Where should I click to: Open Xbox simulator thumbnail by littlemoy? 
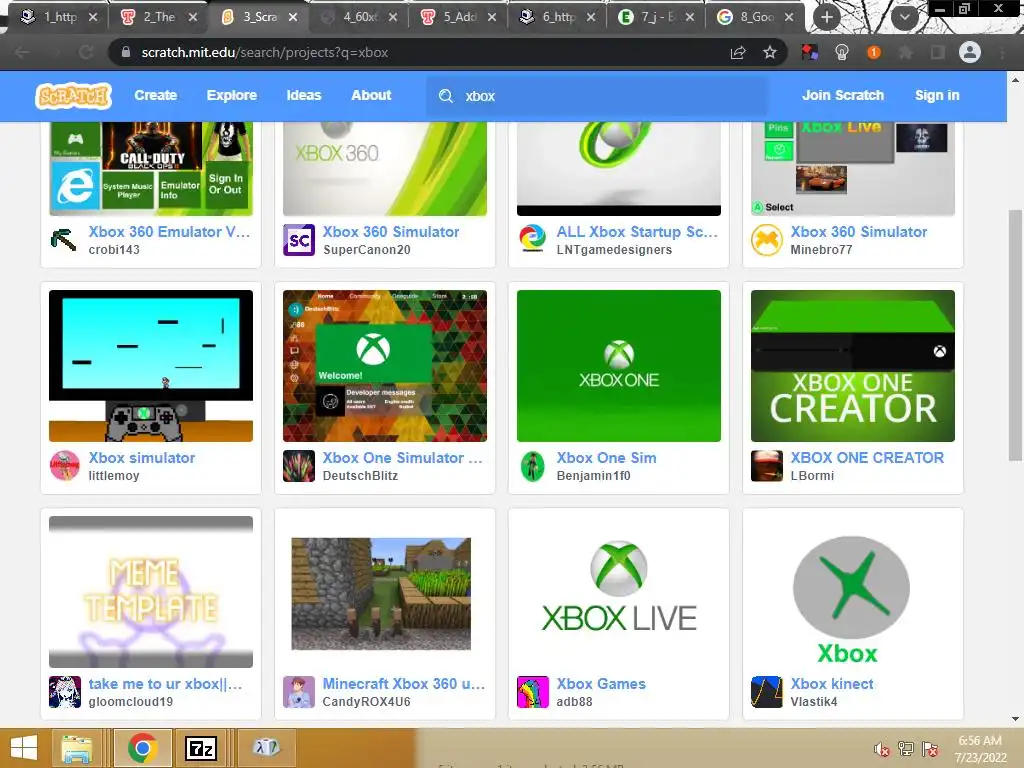click(x=151, y=366)
